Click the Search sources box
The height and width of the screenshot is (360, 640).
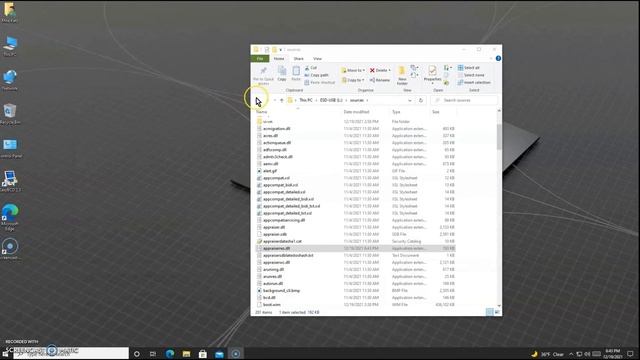tap(464, 100)
